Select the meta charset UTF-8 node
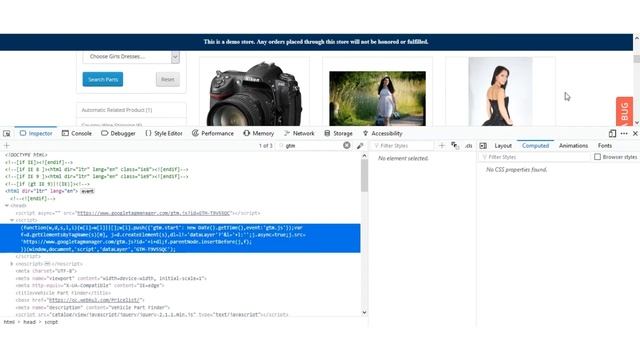This screenshot has height=360, width=640. click(x=46, y=271)
